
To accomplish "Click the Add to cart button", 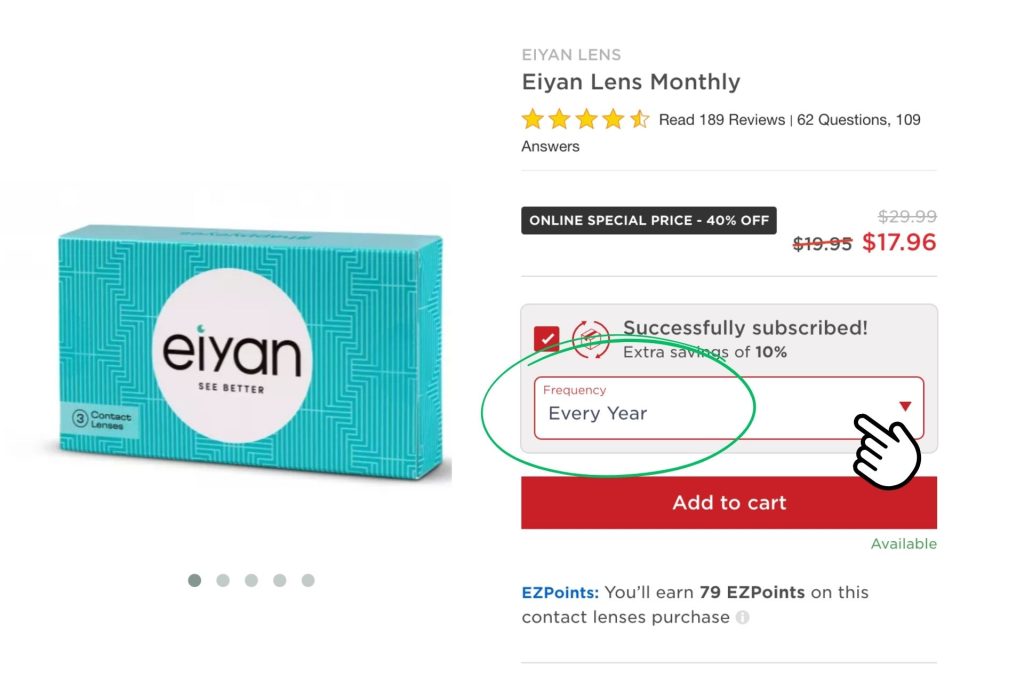I will click(729, 503).
